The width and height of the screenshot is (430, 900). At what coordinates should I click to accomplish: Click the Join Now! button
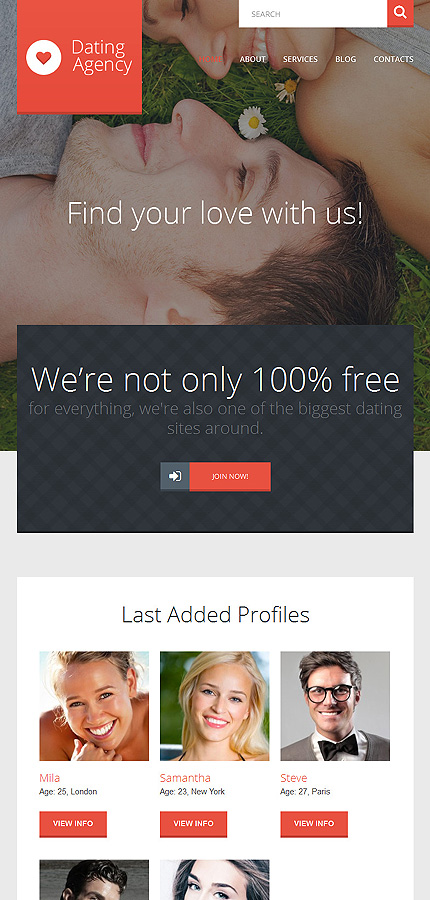pos(230,476)
